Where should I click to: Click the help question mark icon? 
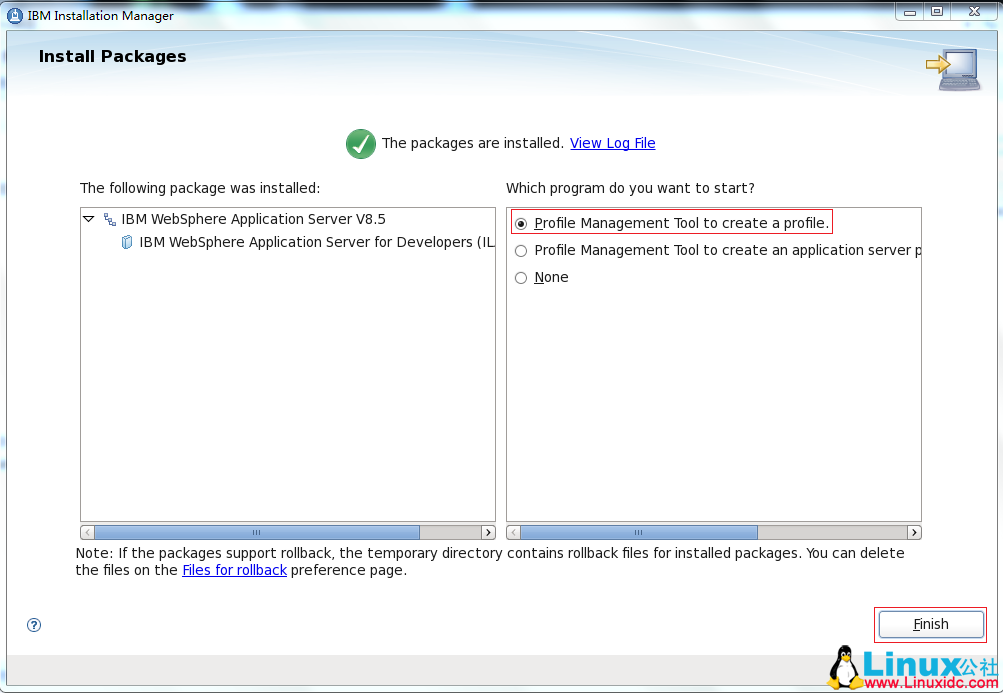click(34, 625)
